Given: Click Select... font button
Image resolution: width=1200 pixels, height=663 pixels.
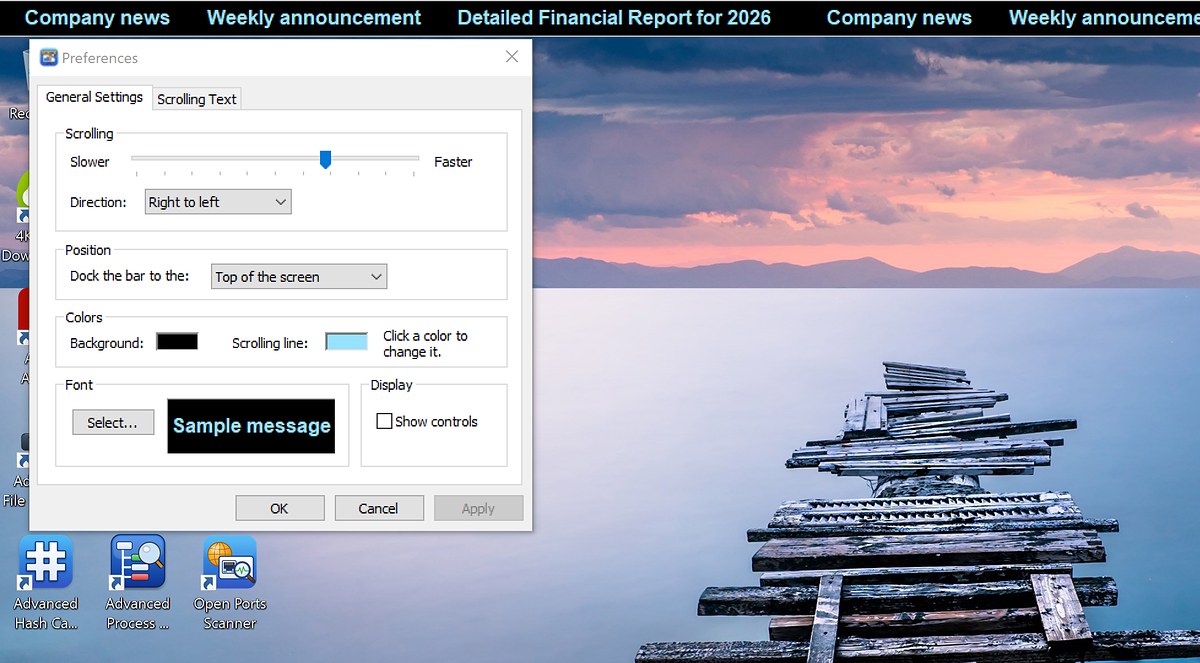Looking at the screenshot, I should tap(113, 423).
